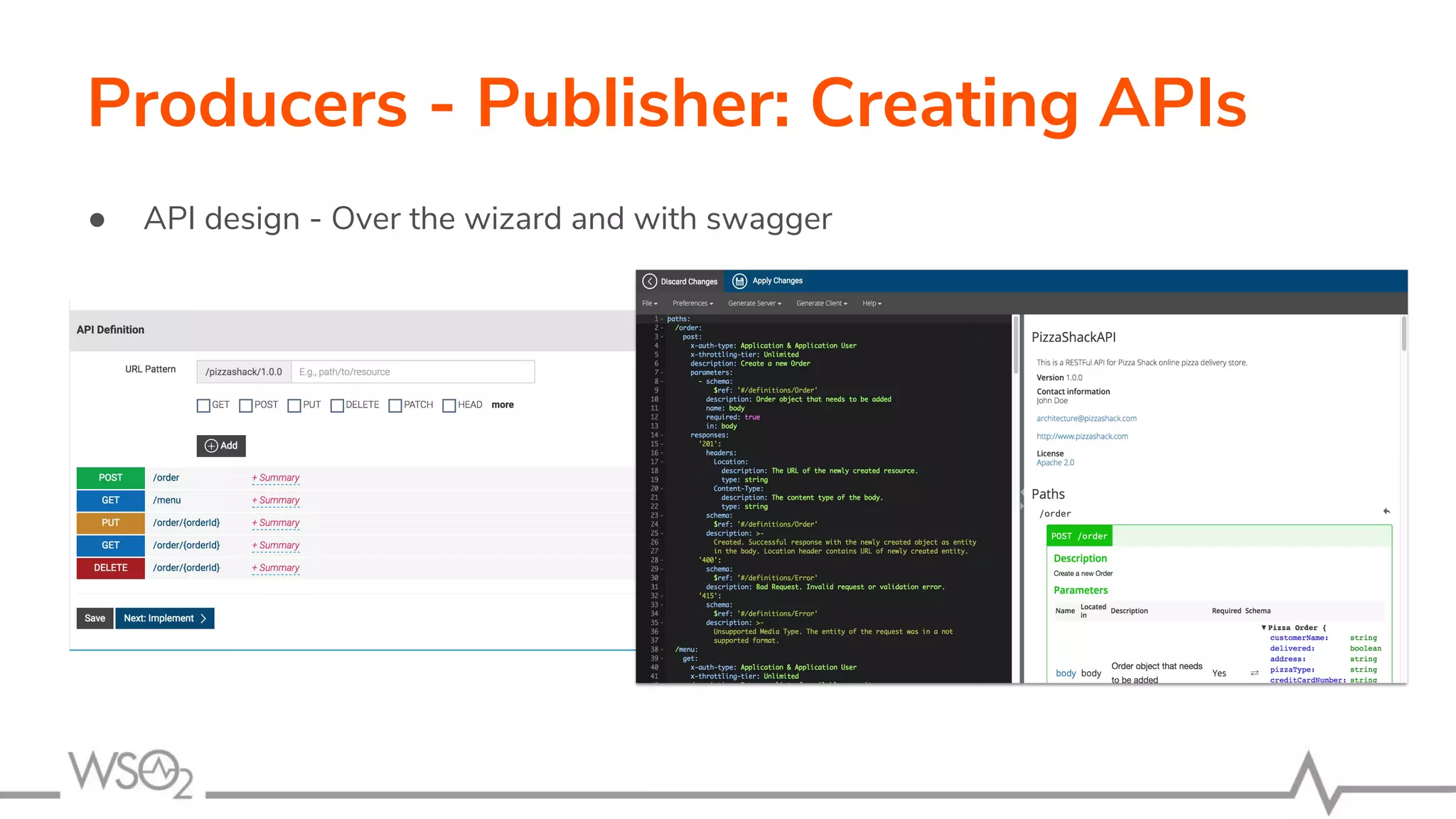Collapse the Pizza Order schema triangle
This screenshot has width=1456, height=819.
tap(1264, 628)
